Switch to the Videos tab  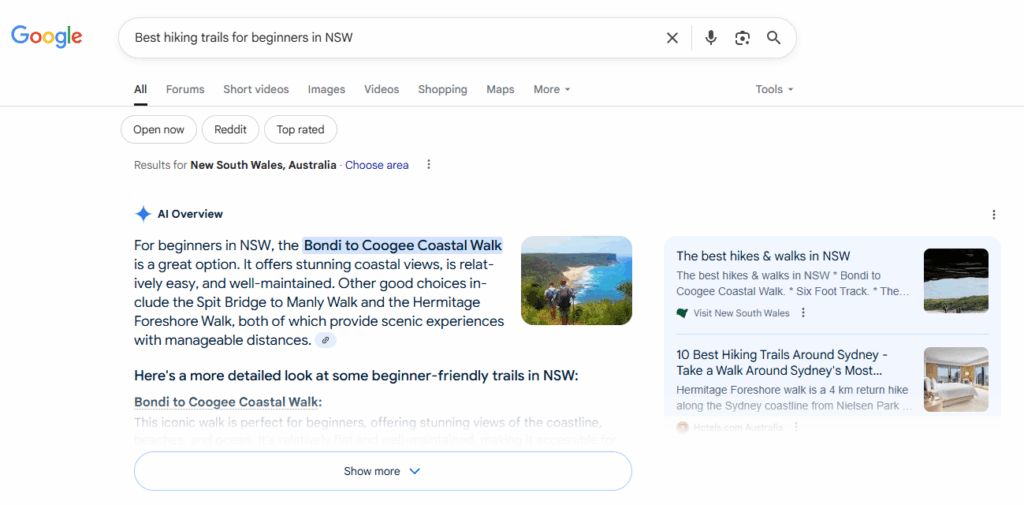pos(381,90)
